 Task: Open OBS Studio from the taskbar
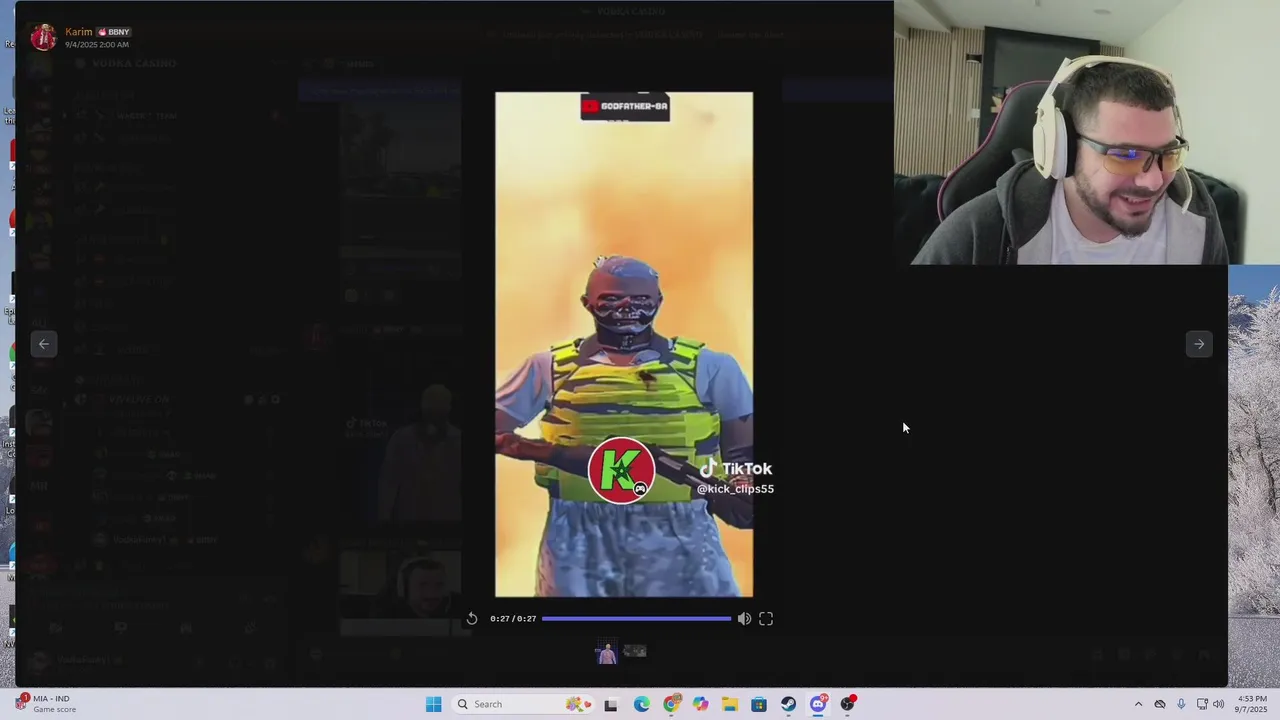point(848,704)
